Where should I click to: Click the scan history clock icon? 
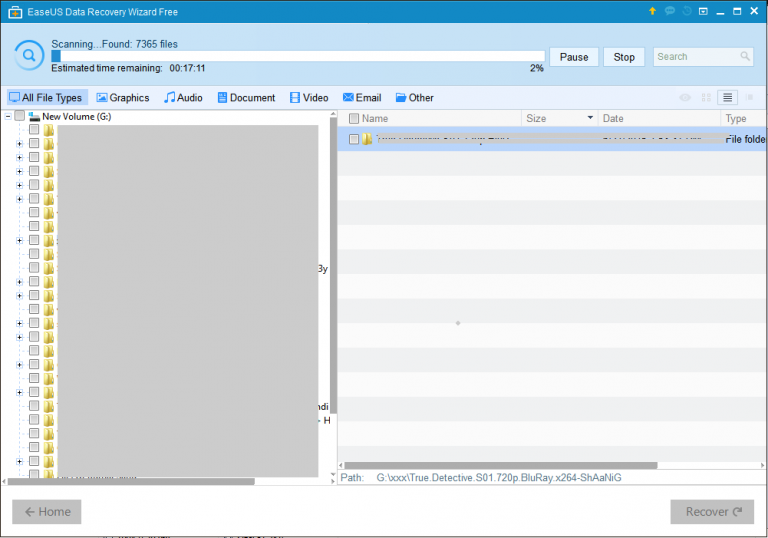[687, 11]
